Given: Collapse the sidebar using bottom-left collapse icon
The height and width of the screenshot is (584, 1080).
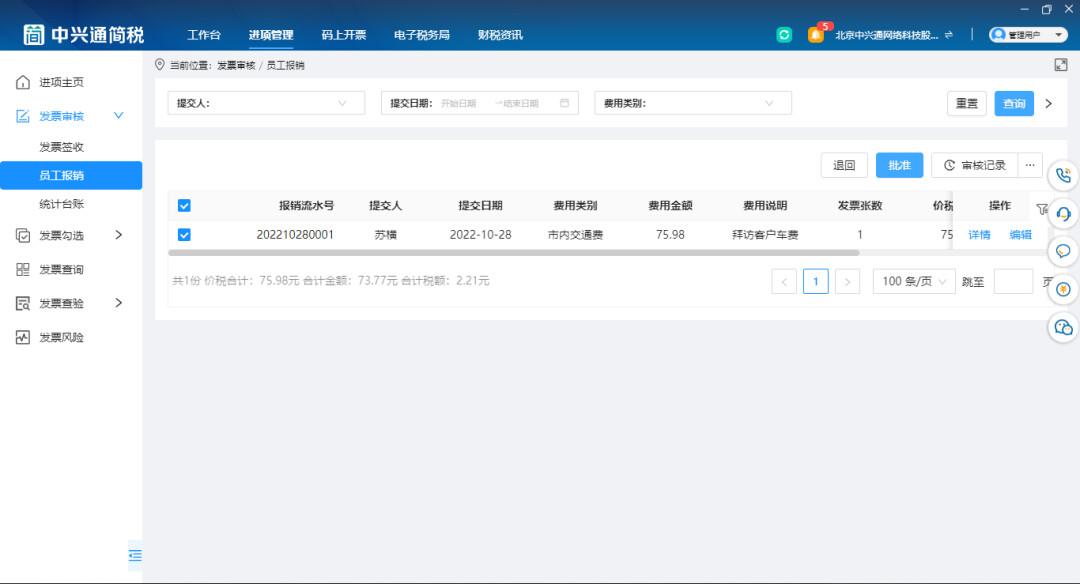Looking at the screenshot, I should tap(135, 555).
